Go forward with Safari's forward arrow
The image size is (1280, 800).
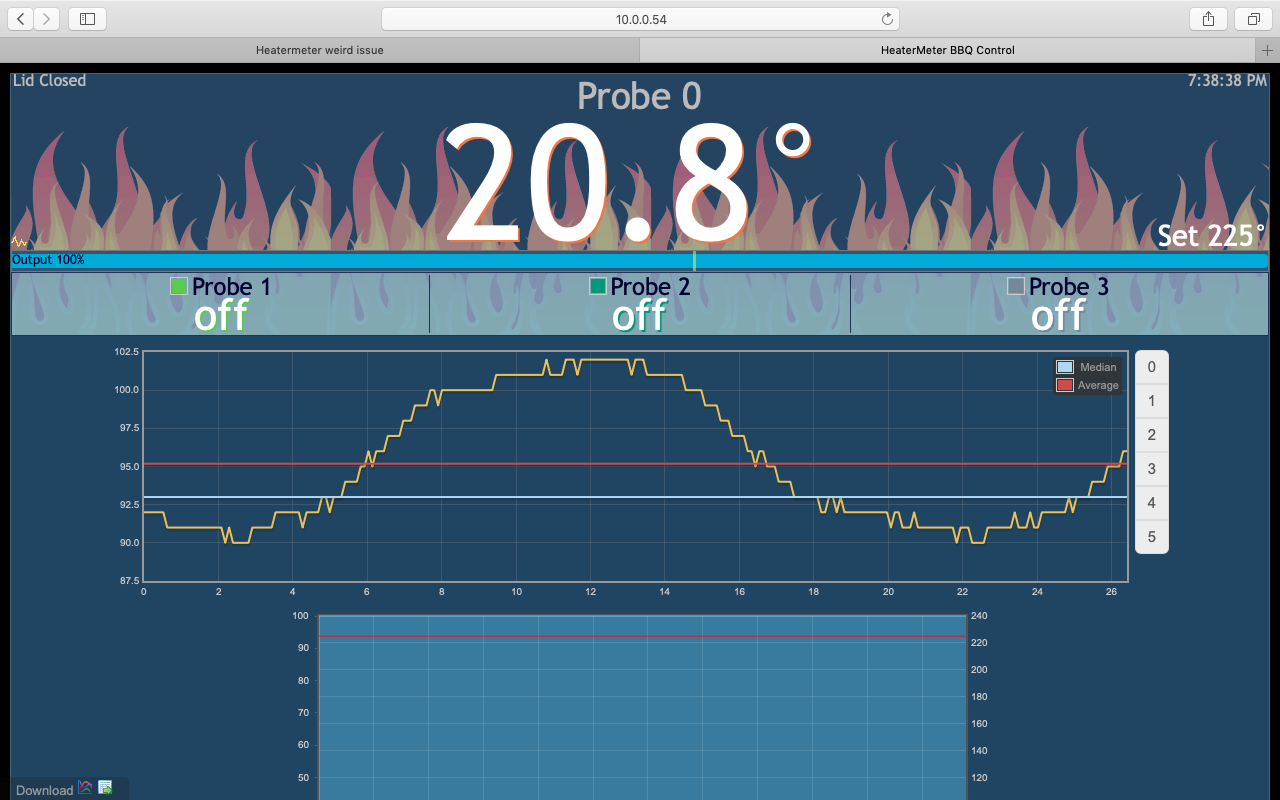click(47, 19)
